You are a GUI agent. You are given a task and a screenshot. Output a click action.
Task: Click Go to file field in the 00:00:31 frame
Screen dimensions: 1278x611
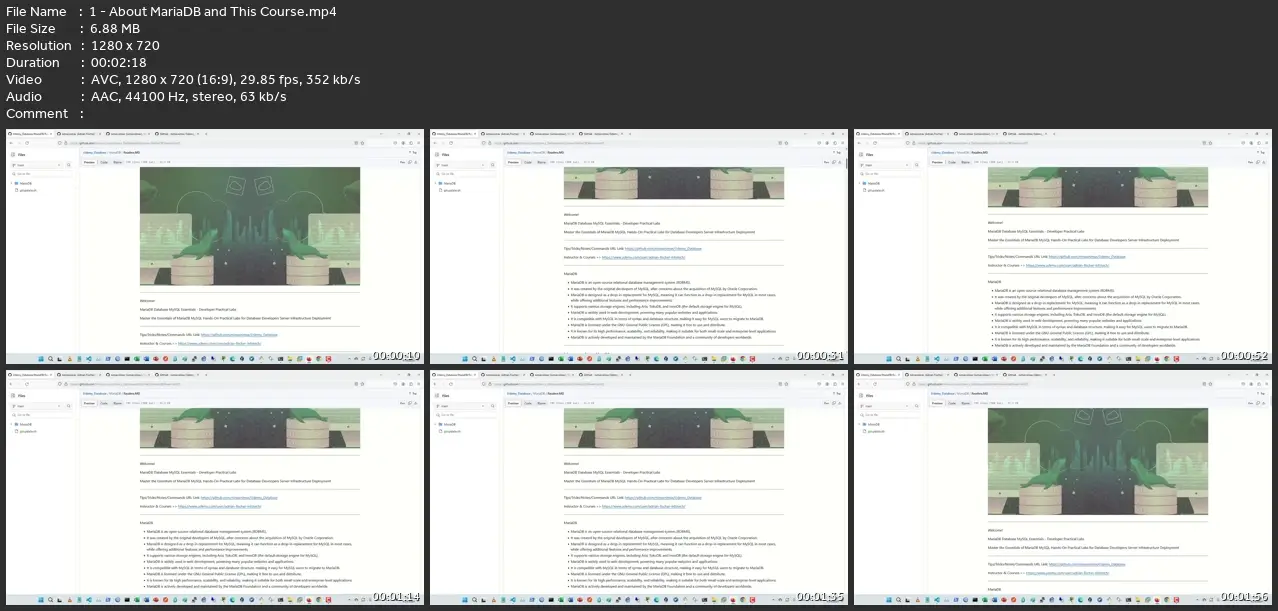tap(466, 174)
